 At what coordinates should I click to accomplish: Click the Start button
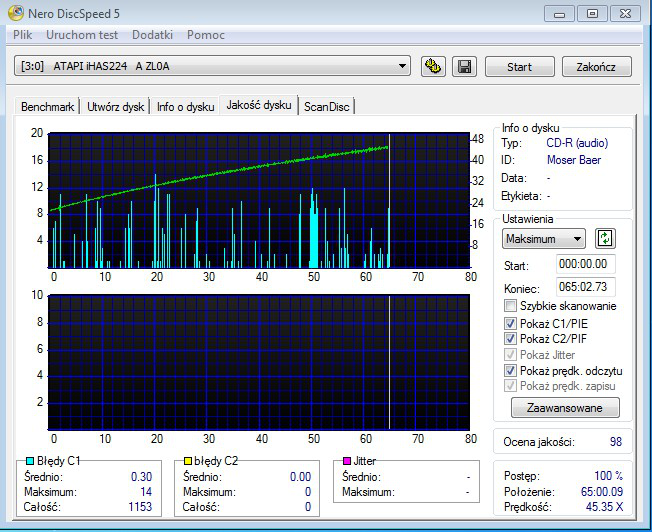click(x=519, y=67)
